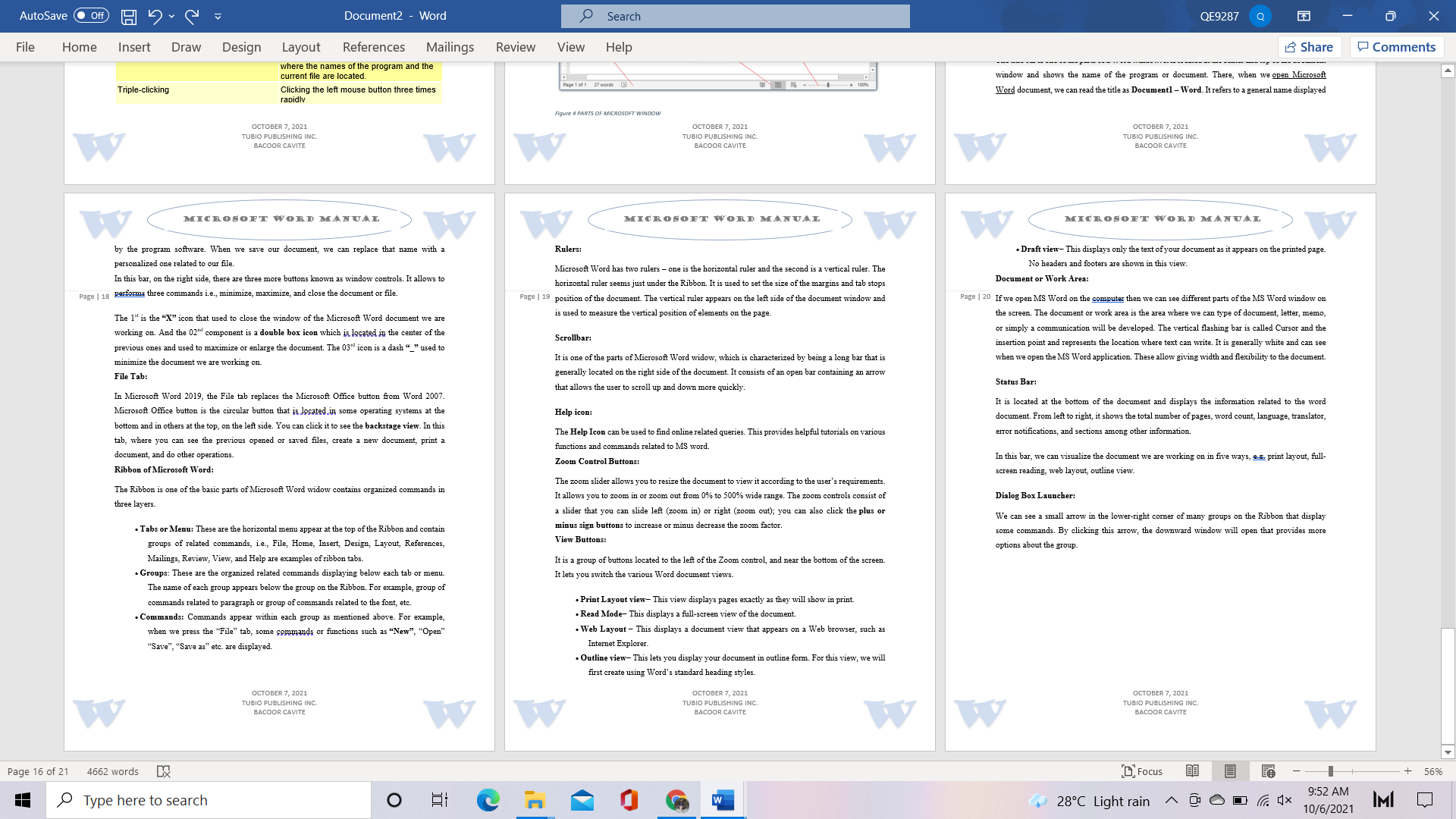Click the Save icon in title bar

point(129,15)
